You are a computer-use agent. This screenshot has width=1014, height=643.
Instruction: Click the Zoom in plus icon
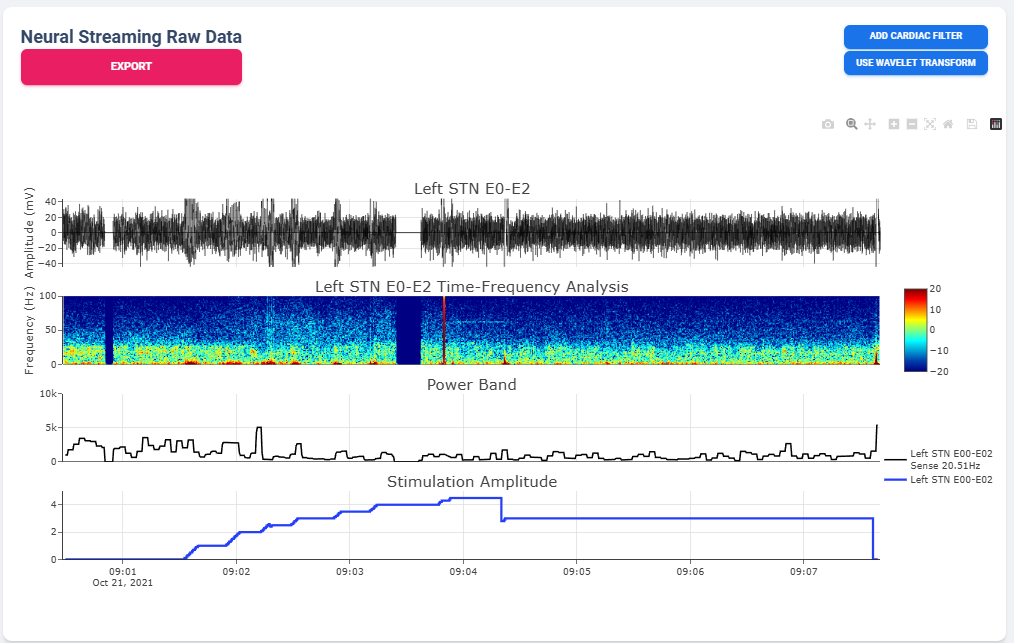[x=894, y=124]
